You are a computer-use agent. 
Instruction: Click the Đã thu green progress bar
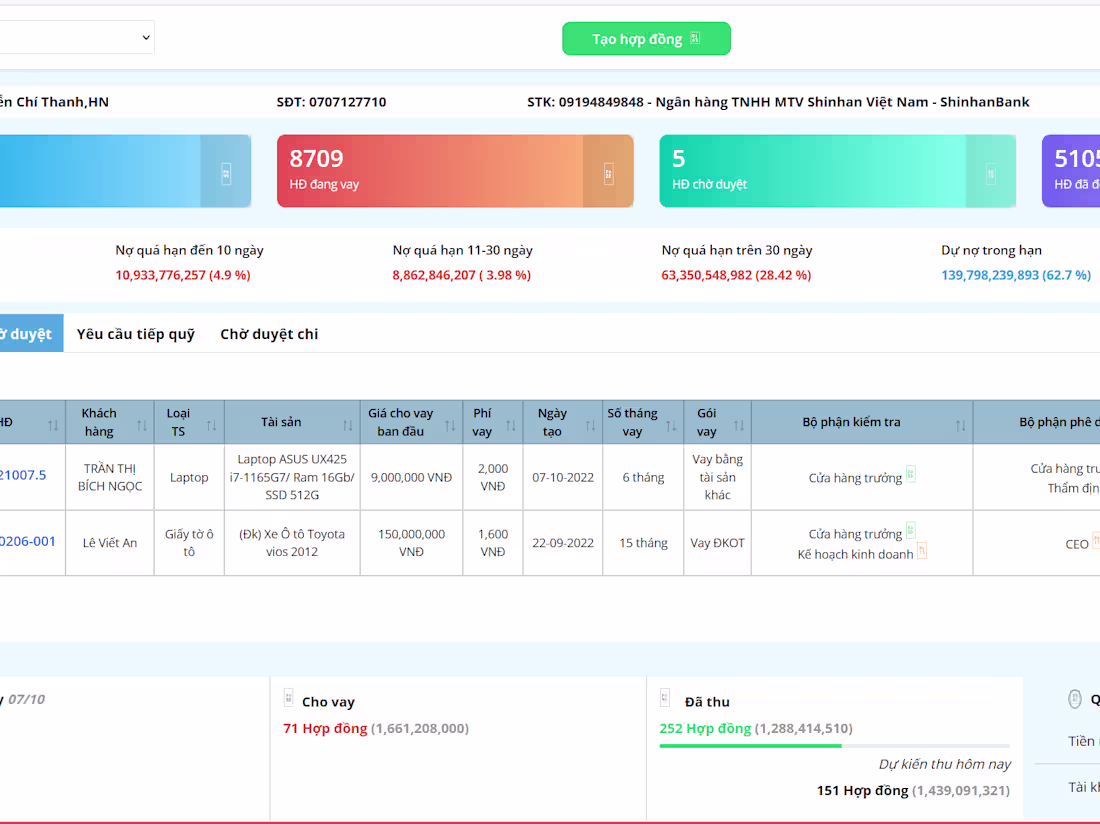(751, 746)
